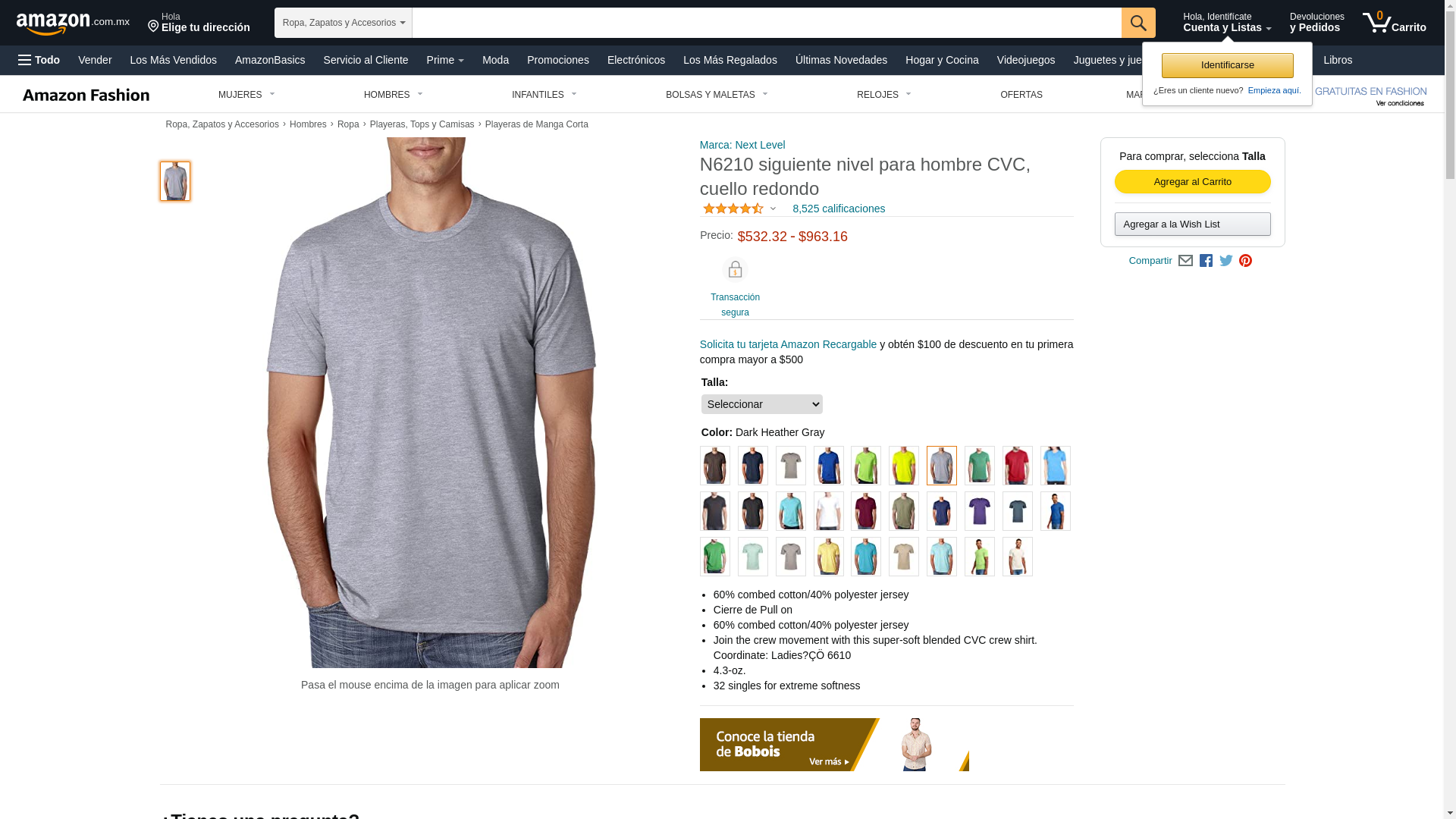Share product via email envelope icon

coord(1185,261)
